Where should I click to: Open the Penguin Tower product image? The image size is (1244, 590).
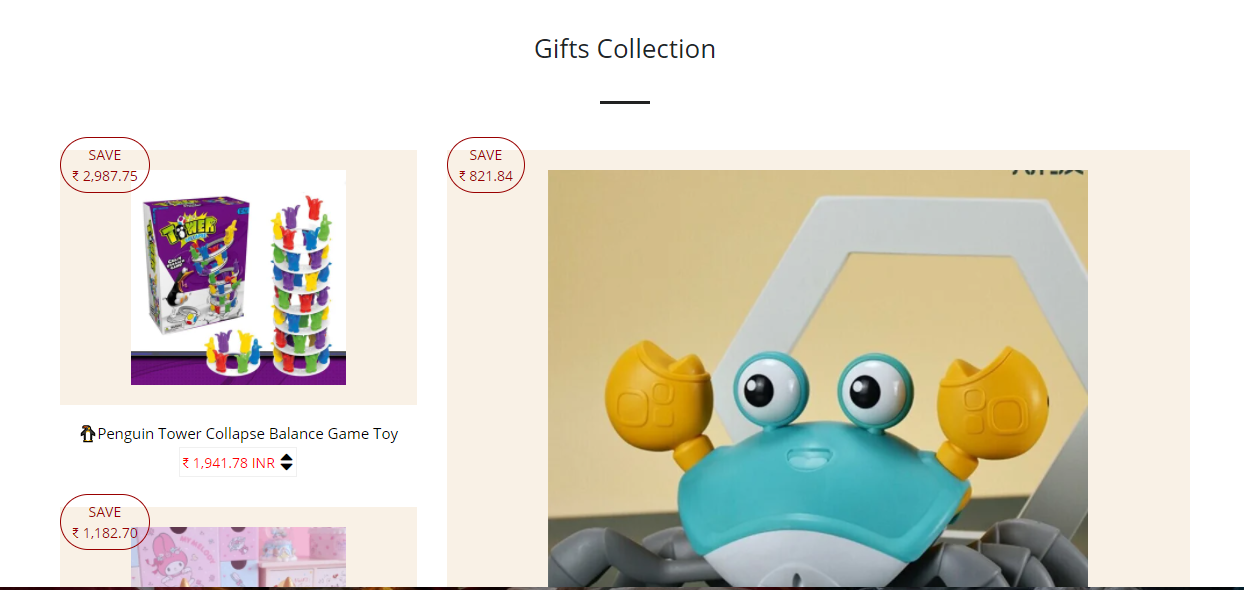point(238,277)
